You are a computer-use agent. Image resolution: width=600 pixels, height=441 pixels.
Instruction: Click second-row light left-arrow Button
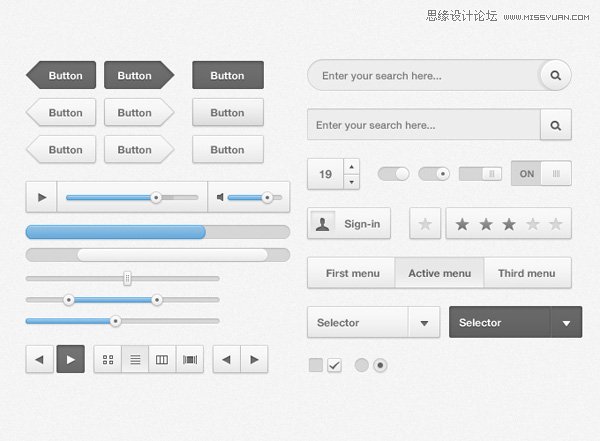click(61, 112)
